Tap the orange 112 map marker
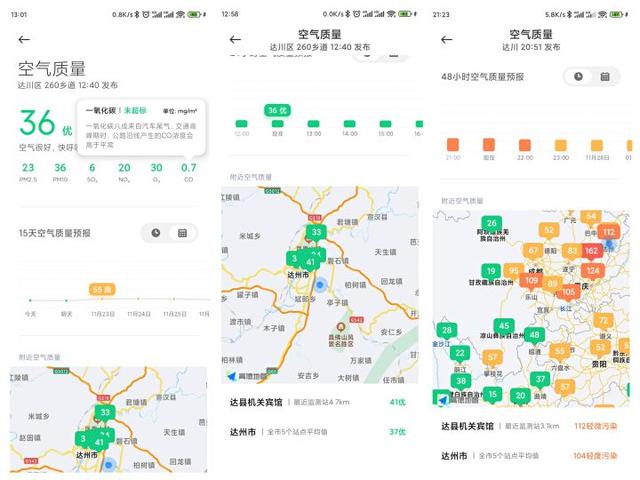This screenshot has width=640, height=480. pos(609,233)
